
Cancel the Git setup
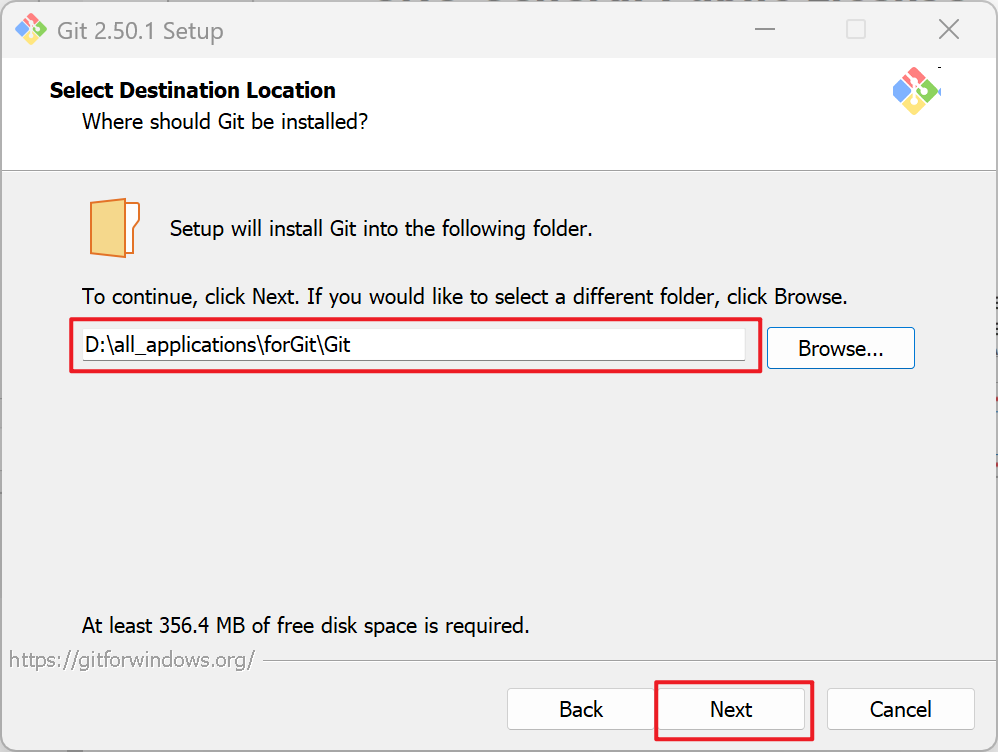pyautogui.click(x=901, y=709)
